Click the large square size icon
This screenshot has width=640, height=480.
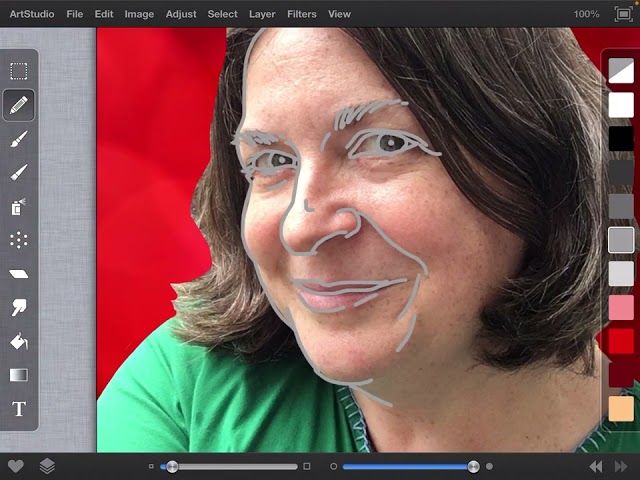(x=307, y=466)
